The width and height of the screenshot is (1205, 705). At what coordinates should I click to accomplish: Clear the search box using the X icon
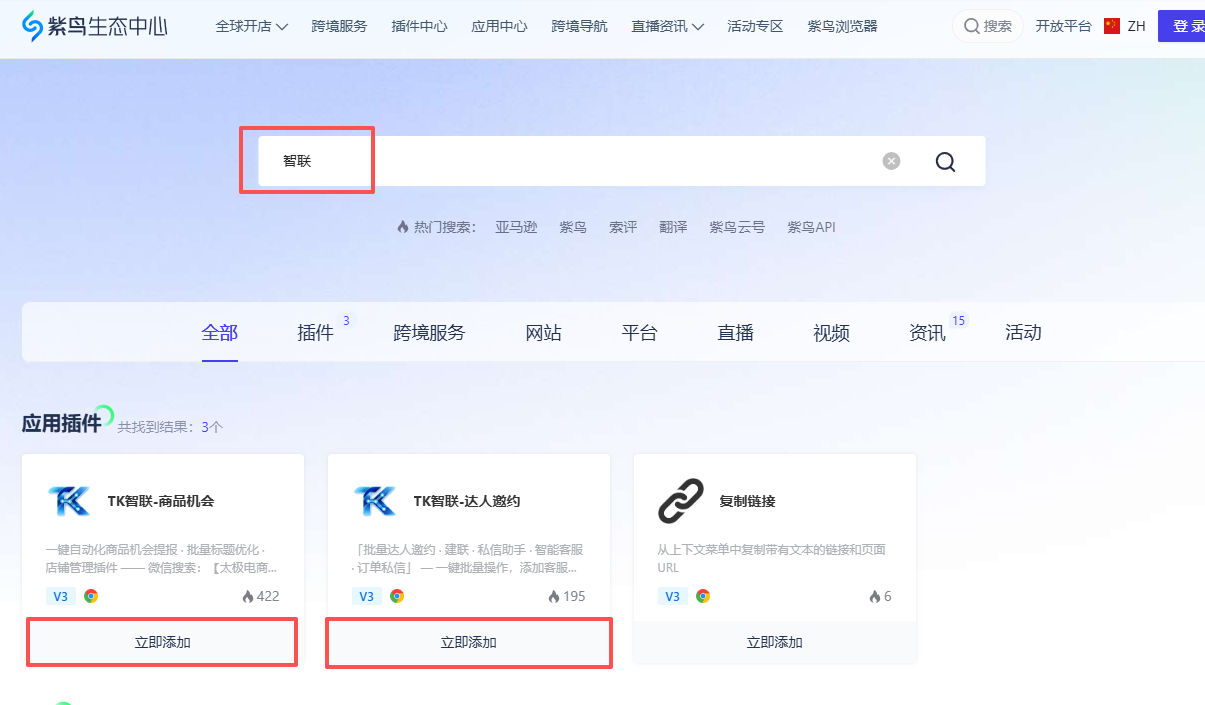890,161
